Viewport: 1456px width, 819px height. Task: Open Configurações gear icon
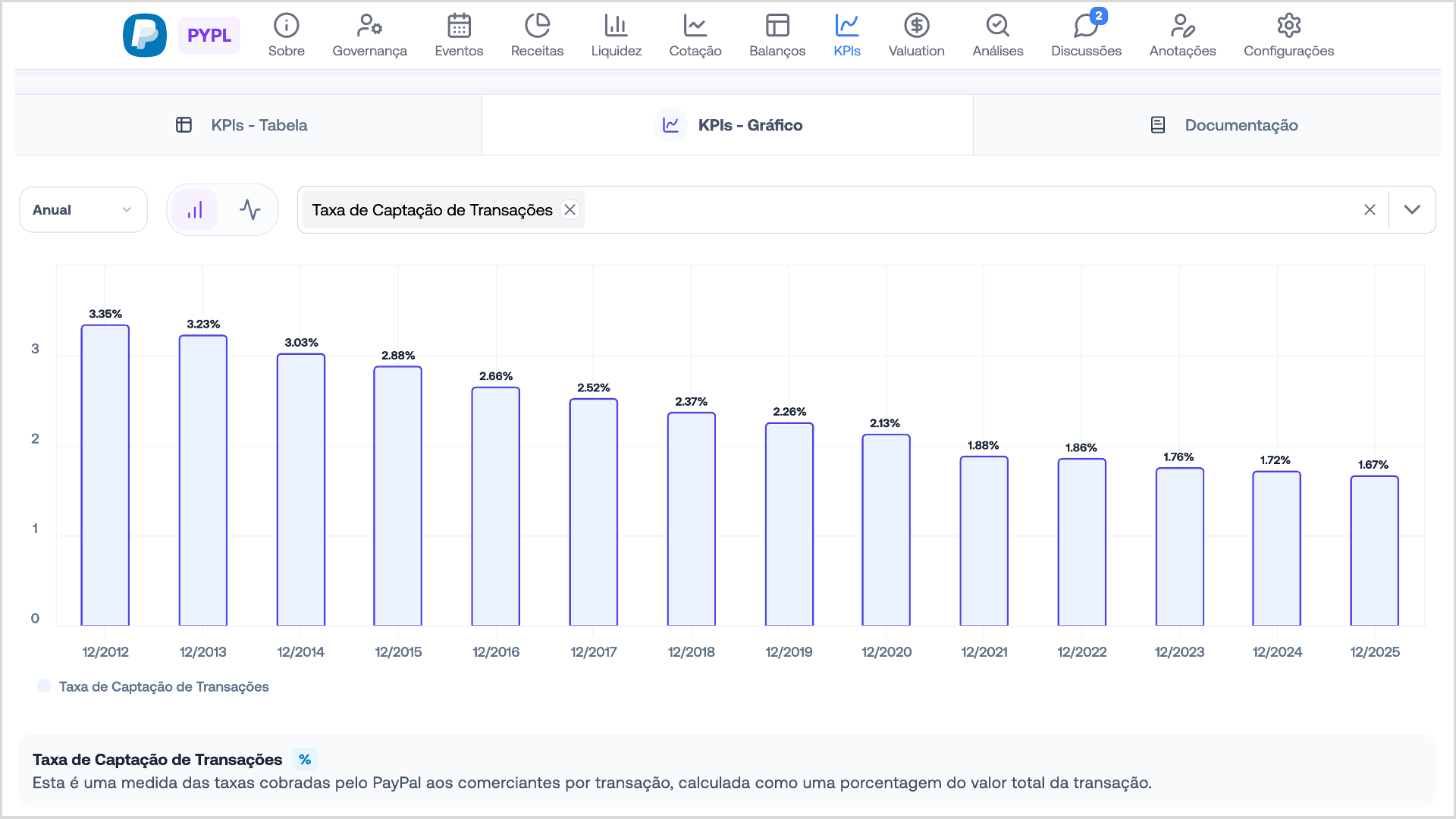tap(1288, 27)
